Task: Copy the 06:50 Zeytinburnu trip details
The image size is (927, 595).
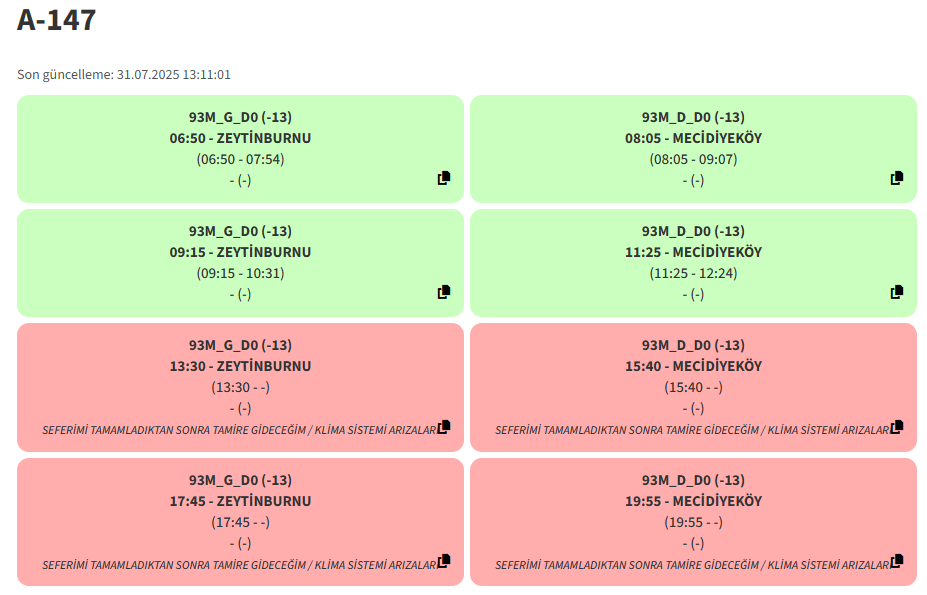Action: (x=444, y=178)
